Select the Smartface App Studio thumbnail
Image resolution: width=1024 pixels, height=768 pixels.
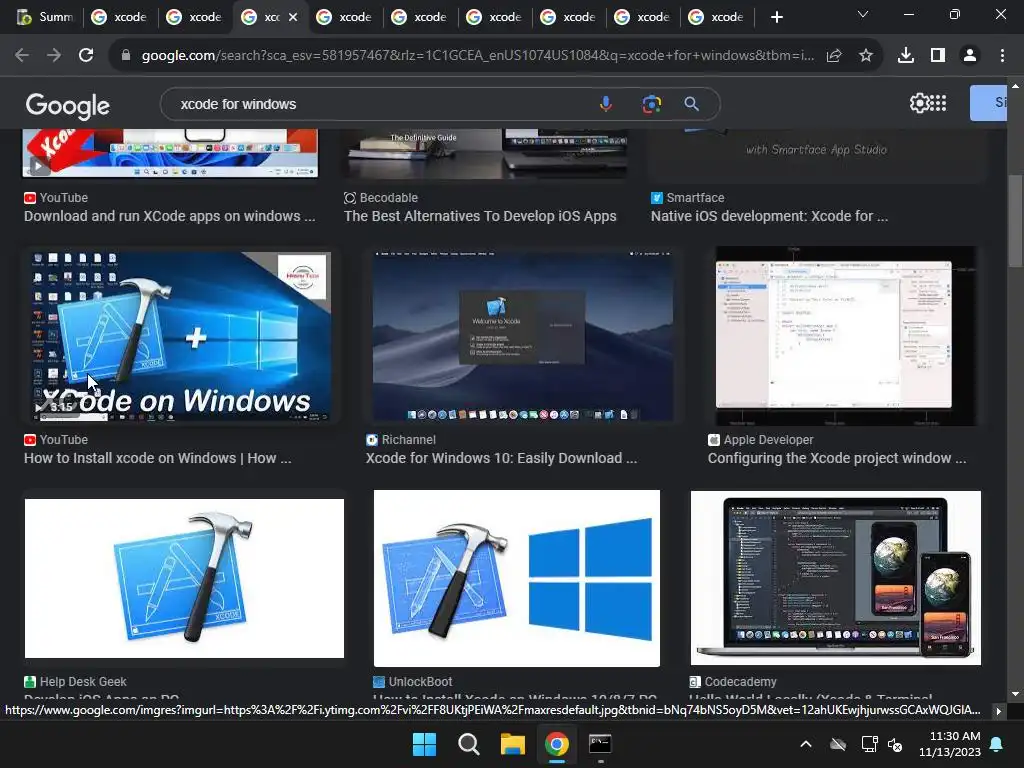816,154
